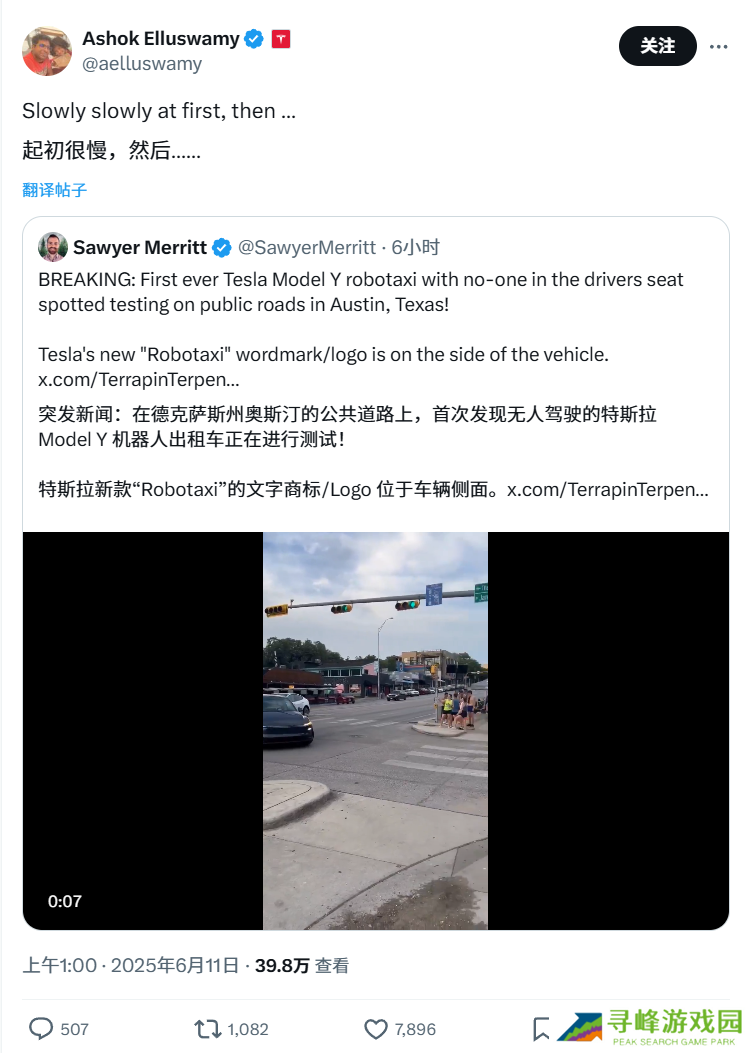Play the embedded robotaxi video
The image size is (749, 1053).
click(x=376, y=731)
